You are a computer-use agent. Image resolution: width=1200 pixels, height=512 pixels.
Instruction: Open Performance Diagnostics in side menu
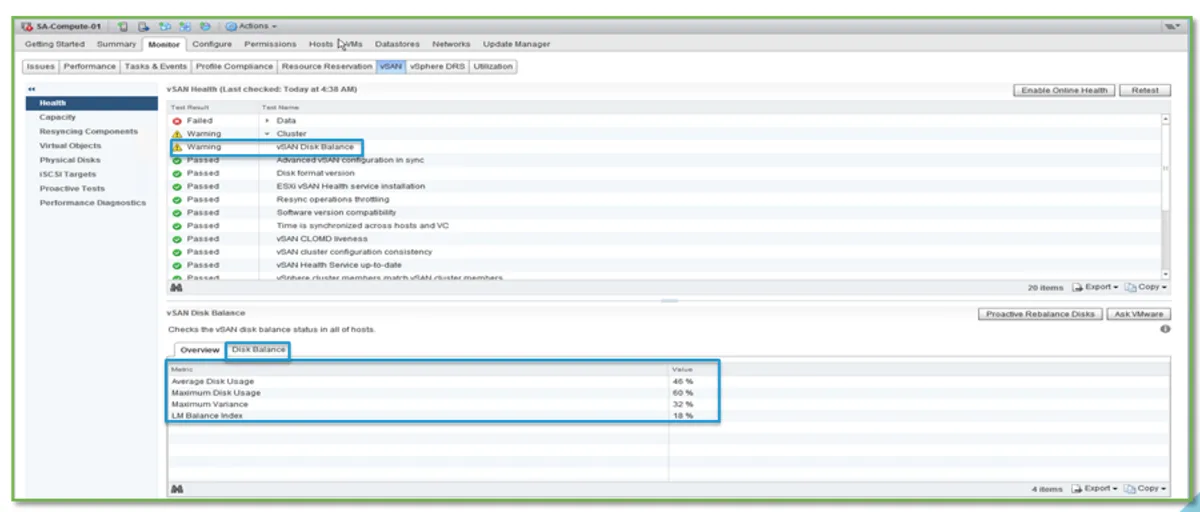point(91,203)
